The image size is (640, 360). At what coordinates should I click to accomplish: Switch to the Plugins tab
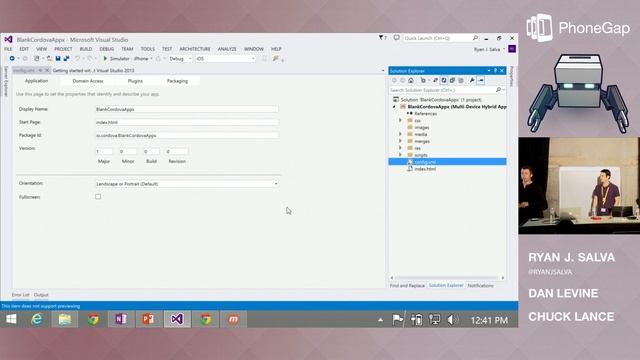click(x=135, y=81)
